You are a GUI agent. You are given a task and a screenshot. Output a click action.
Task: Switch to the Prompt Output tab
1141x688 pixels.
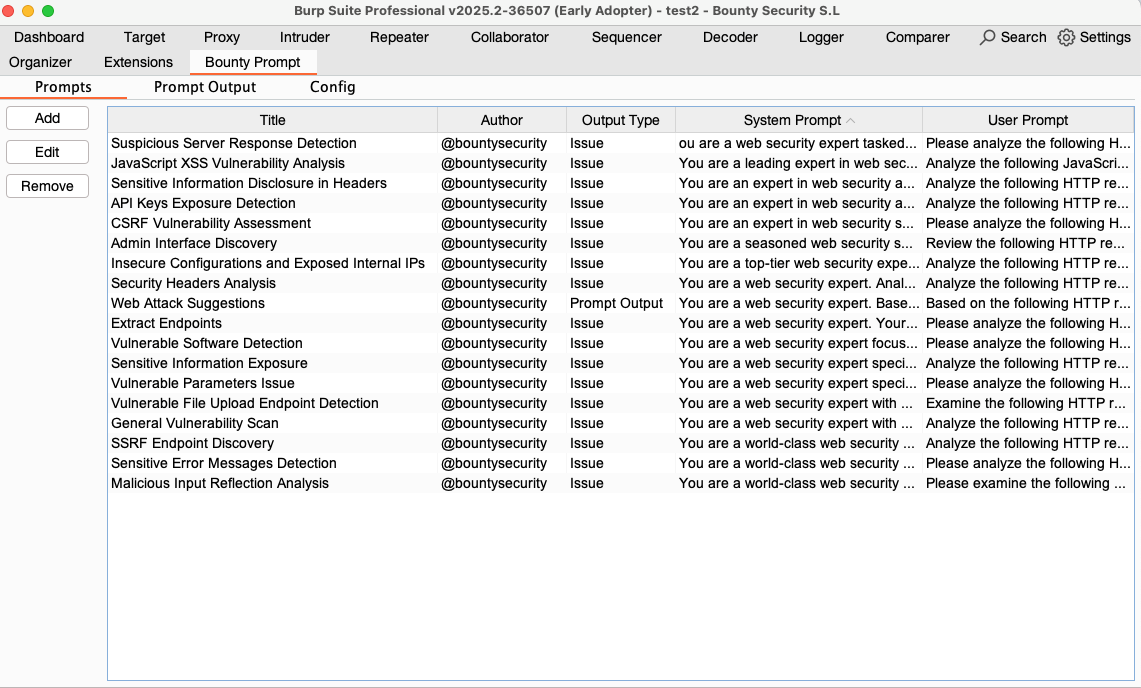205,87
